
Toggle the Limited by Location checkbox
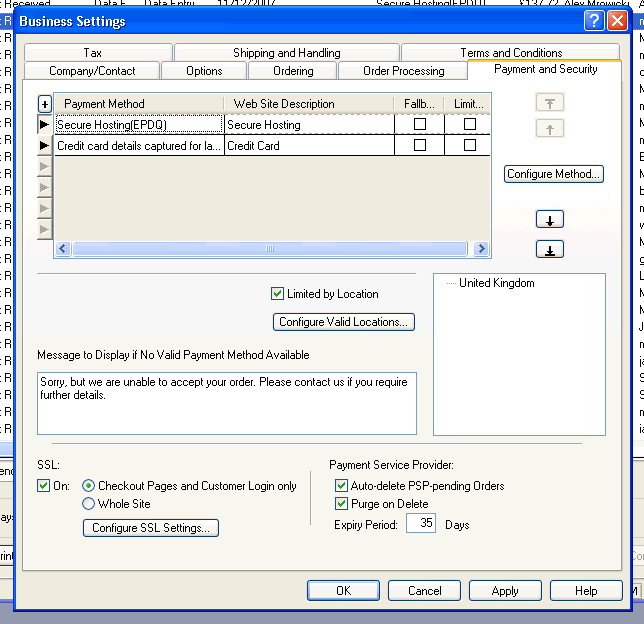[x=278, y=294]
